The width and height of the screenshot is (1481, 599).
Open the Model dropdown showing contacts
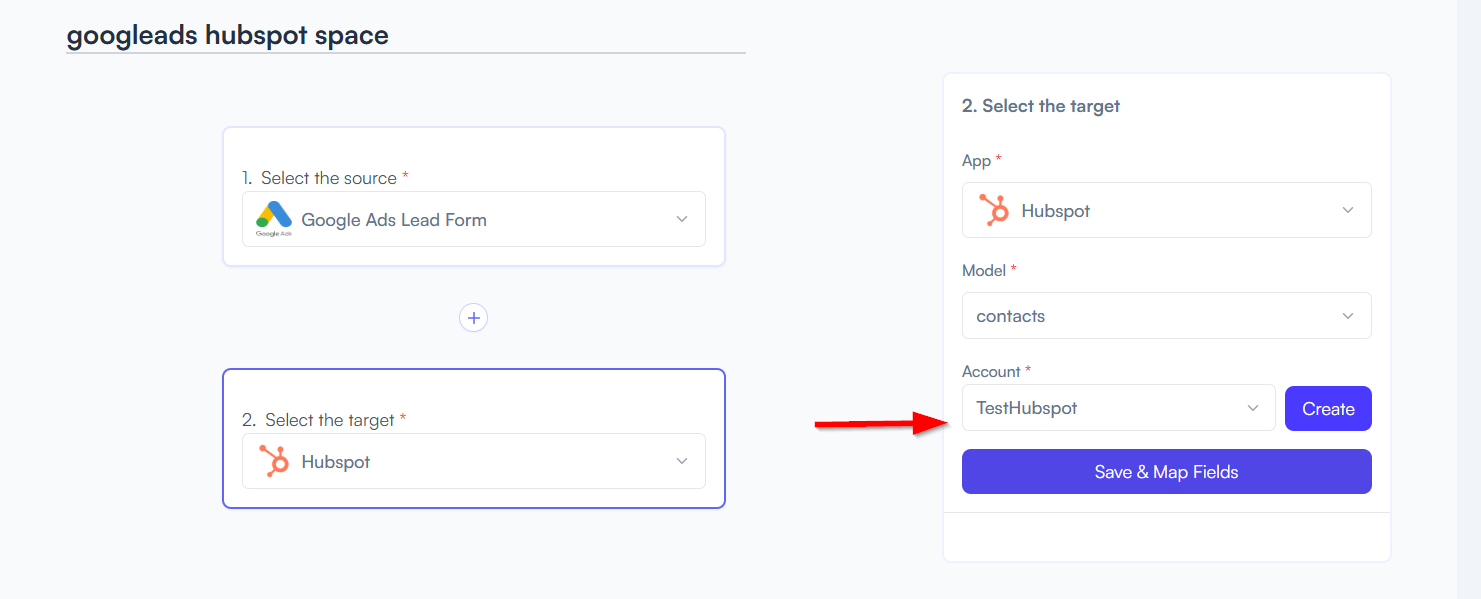coord(1167,316)
